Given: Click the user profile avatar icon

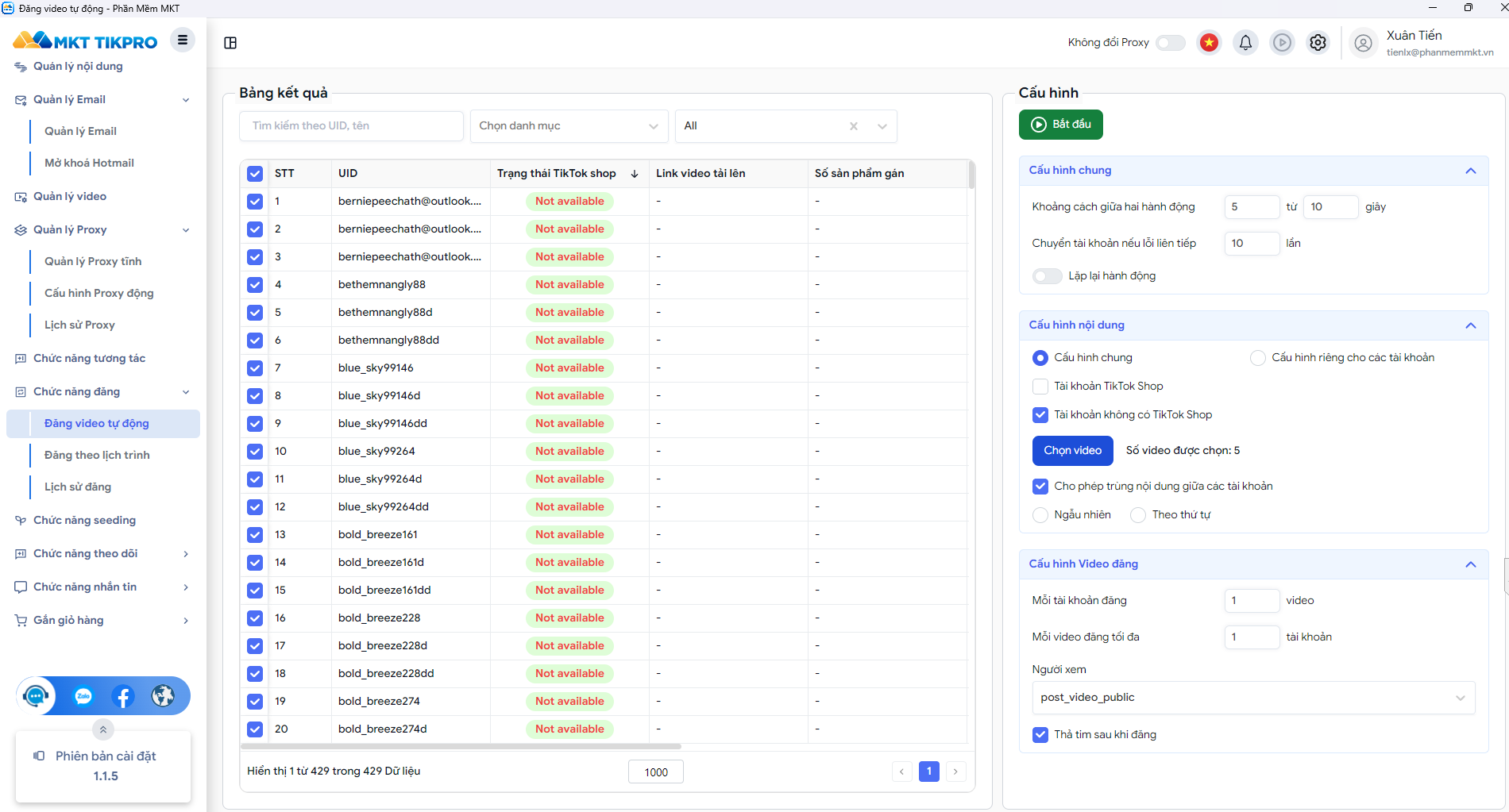Looking at the screenshot, I should pyautogui.click(x=1363, y=43).
